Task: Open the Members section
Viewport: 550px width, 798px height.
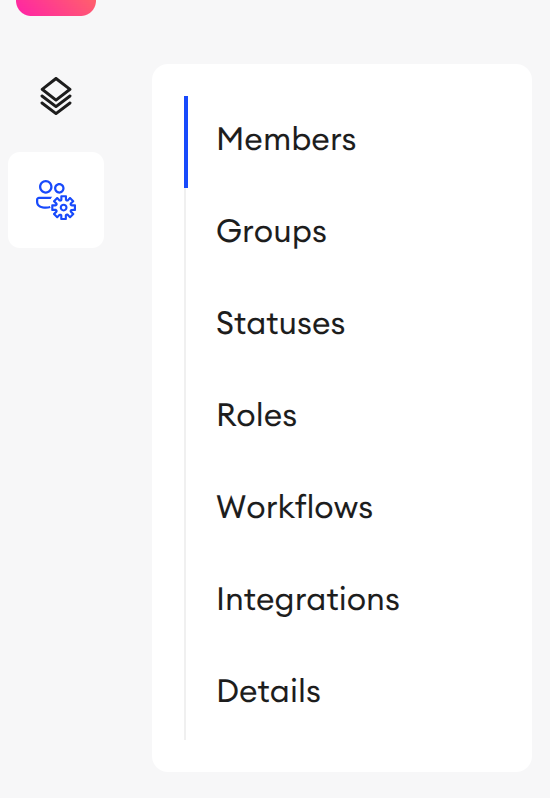Action: pyautogui.click(x=286, y=139)
